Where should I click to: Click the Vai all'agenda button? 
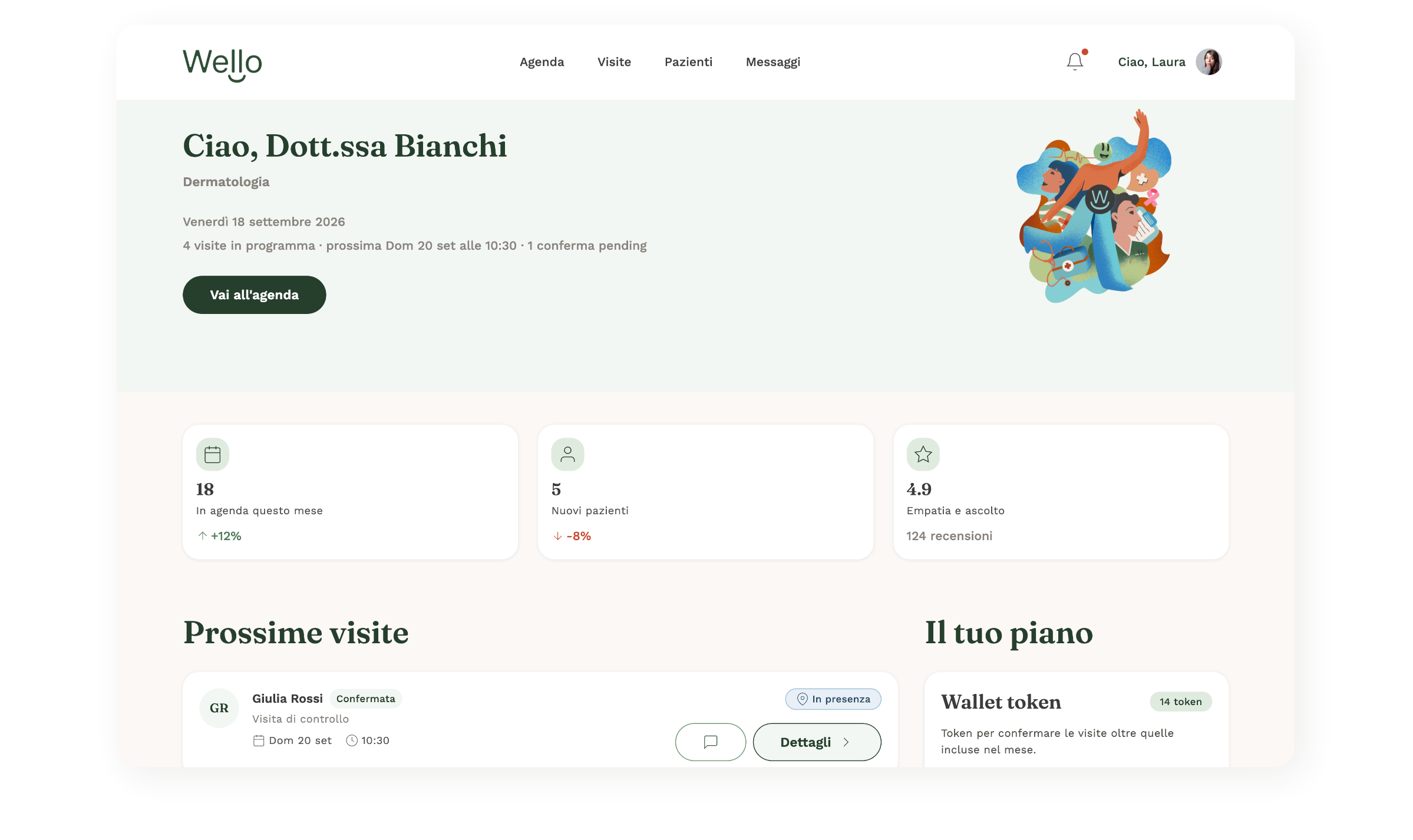click(x=254, y=295)
